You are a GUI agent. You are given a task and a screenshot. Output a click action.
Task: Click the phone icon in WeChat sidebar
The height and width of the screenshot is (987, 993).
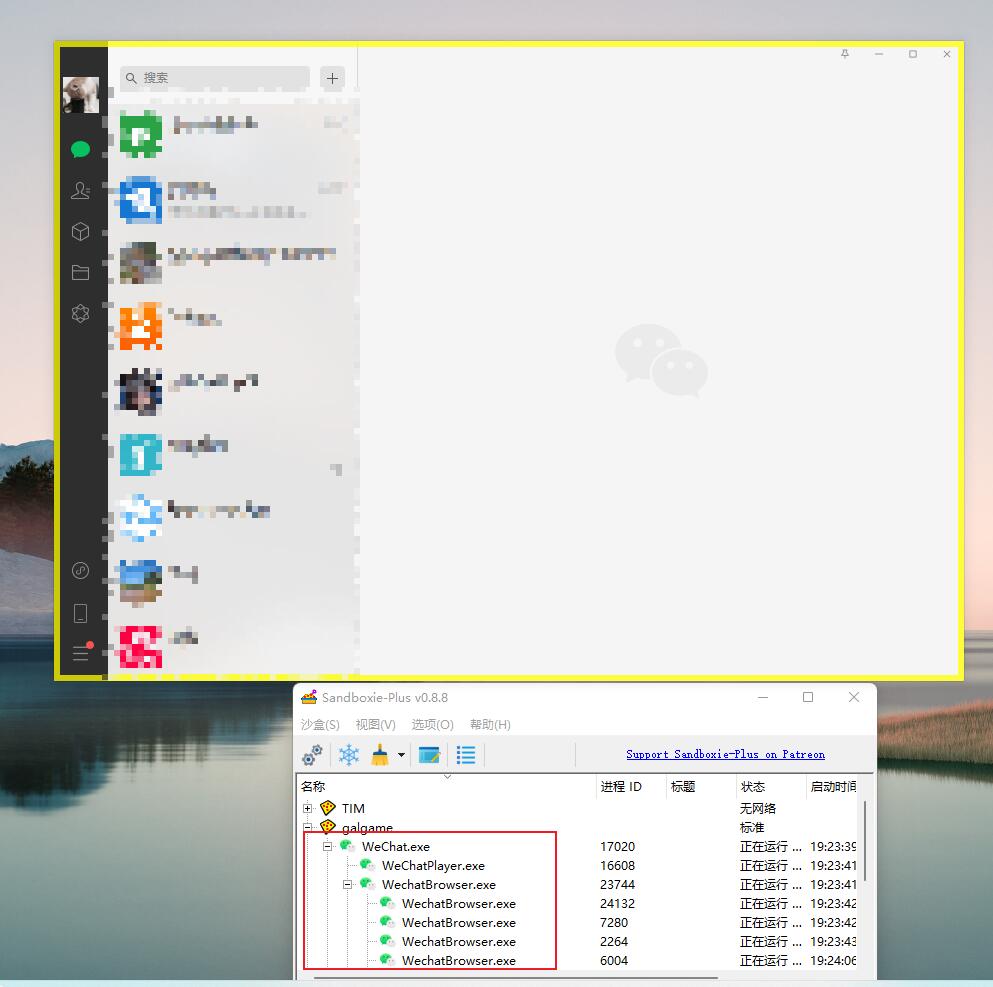click(x=81, y=613)
